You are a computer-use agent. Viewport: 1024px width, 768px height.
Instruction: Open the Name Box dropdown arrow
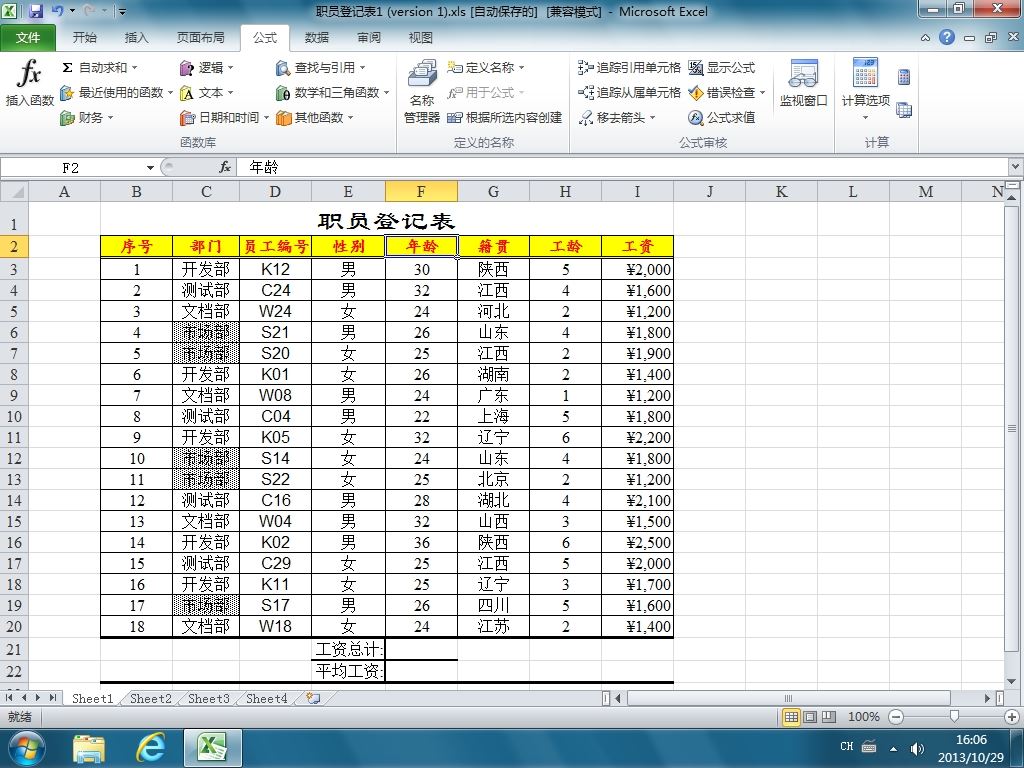click(150, 168)
